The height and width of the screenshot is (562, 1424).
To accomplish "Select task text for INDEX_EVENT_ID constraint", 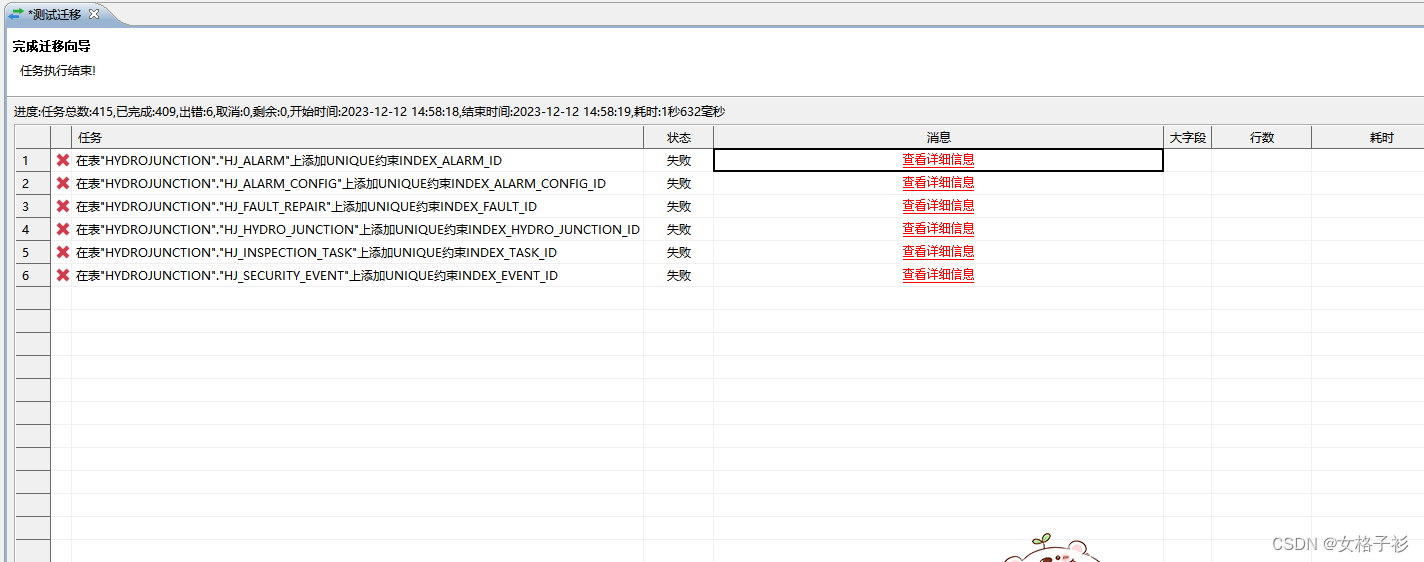I will [317, 275].
